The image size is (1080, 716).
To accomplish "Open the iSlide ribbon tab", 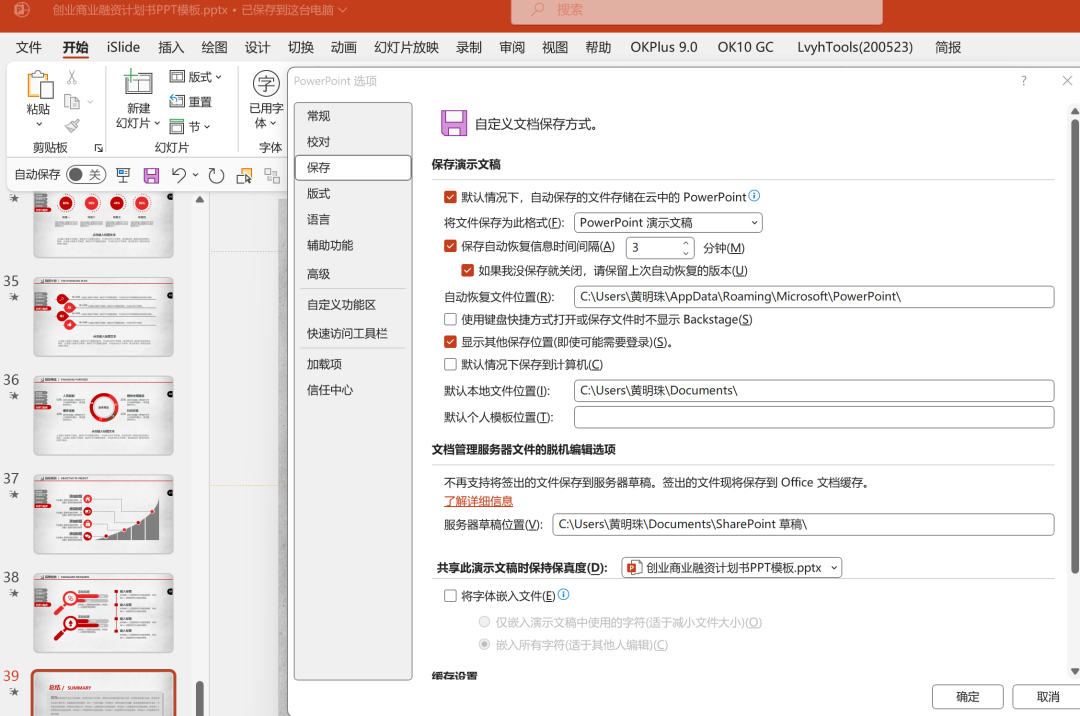I will [123, 47].
